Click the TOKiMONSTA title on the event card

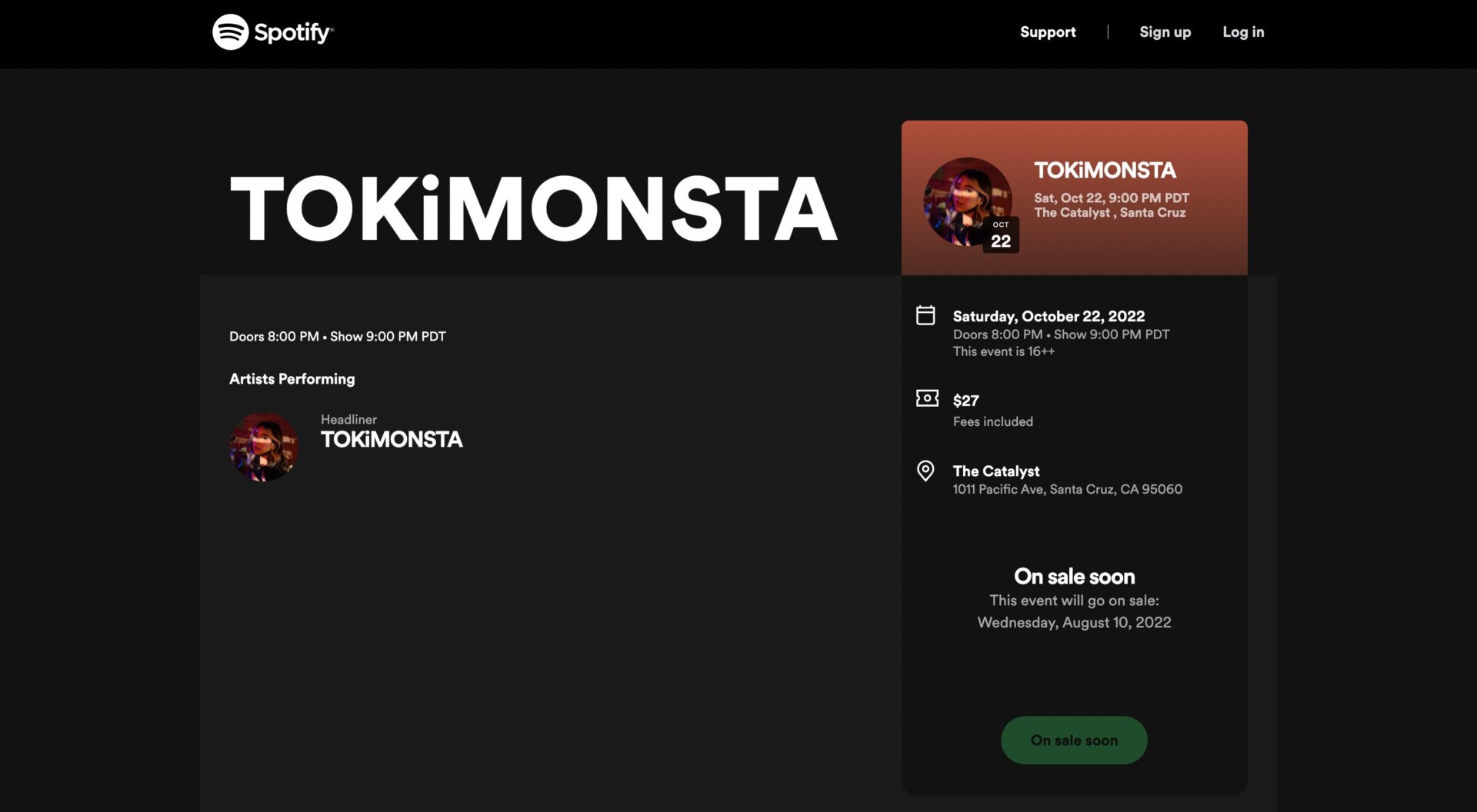pyautogui.click(x=1105, y=171)
